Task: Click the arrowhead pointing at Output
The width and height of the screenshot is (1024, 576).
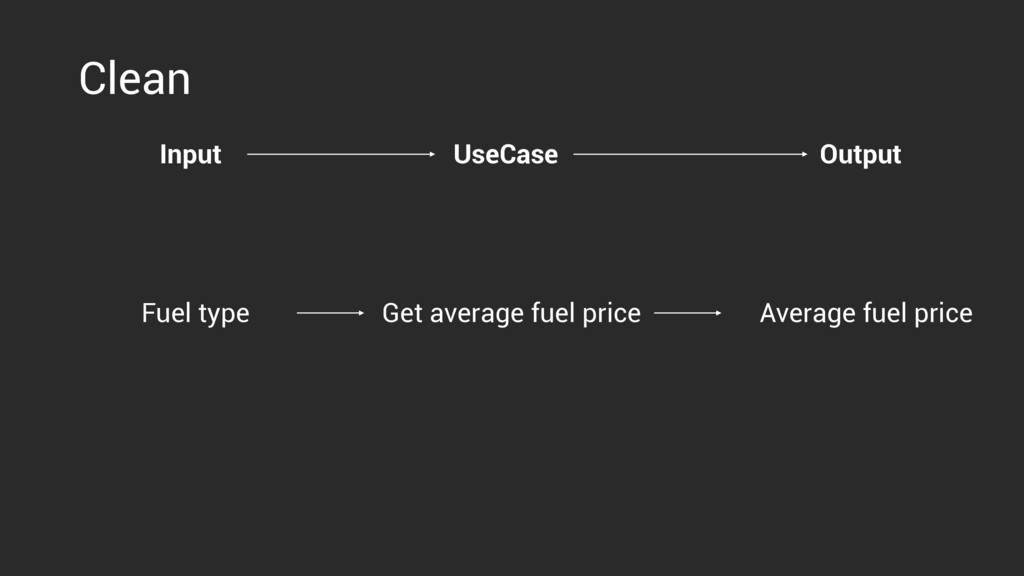Action: [805, 154]
